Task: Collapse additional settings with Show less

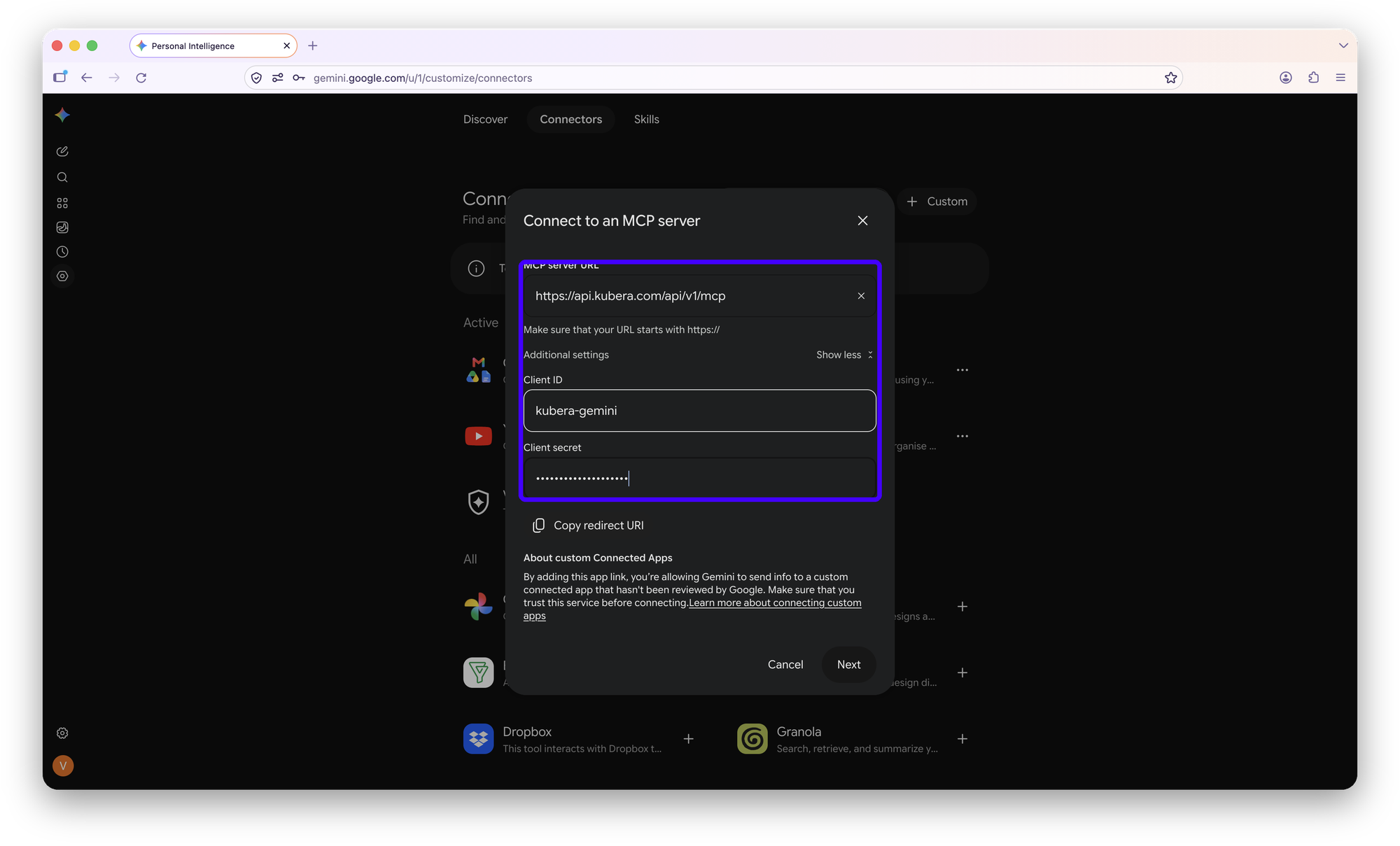Action: (844, 355)
